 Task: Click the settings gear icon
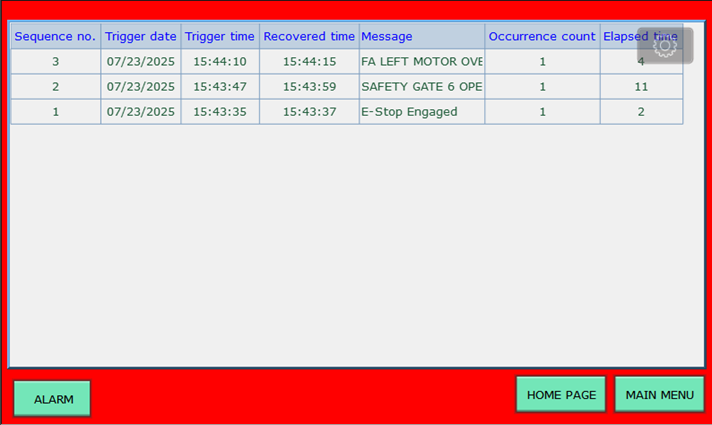click(665, 46)
